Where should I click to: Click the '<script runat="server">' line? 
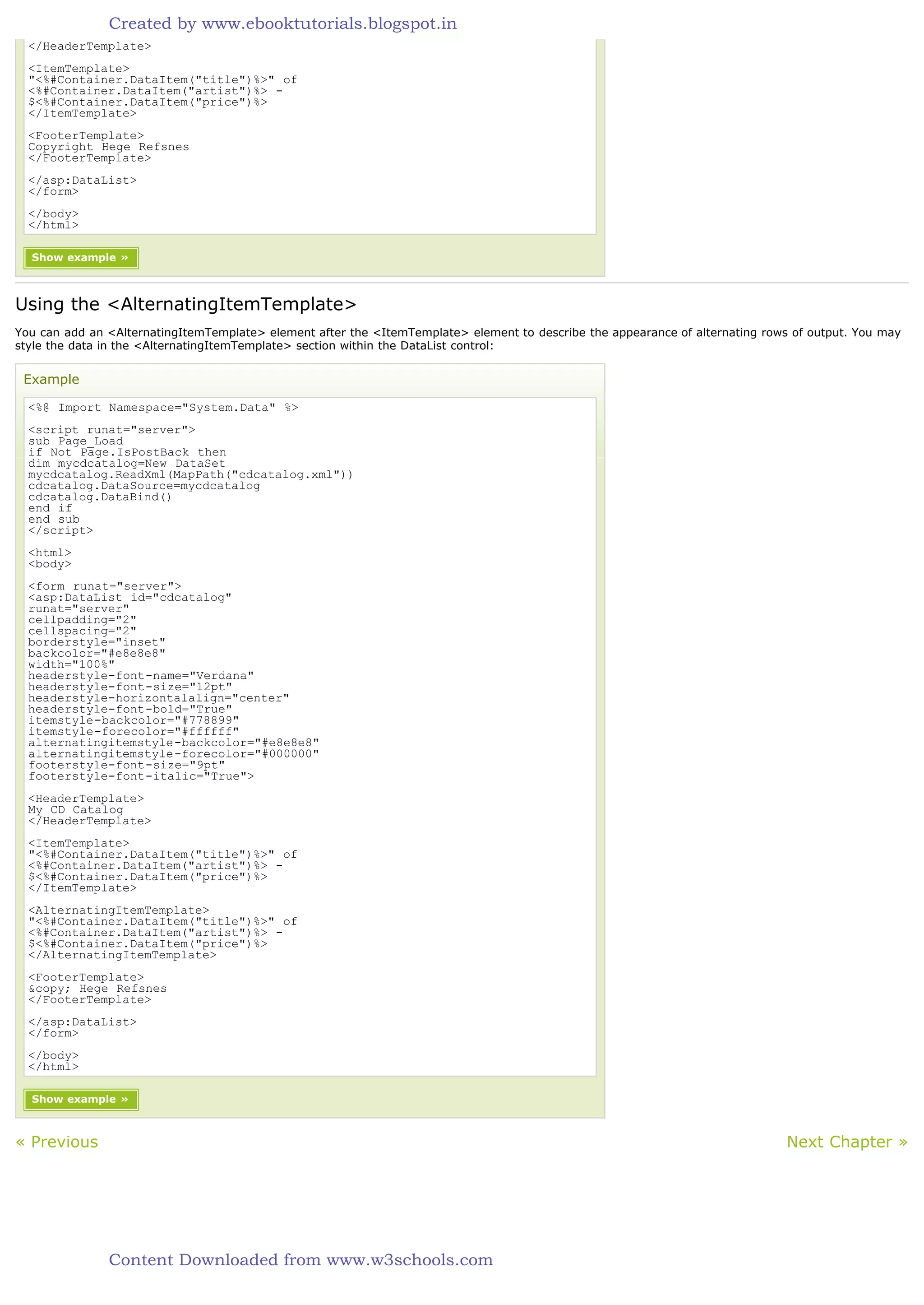112,430
